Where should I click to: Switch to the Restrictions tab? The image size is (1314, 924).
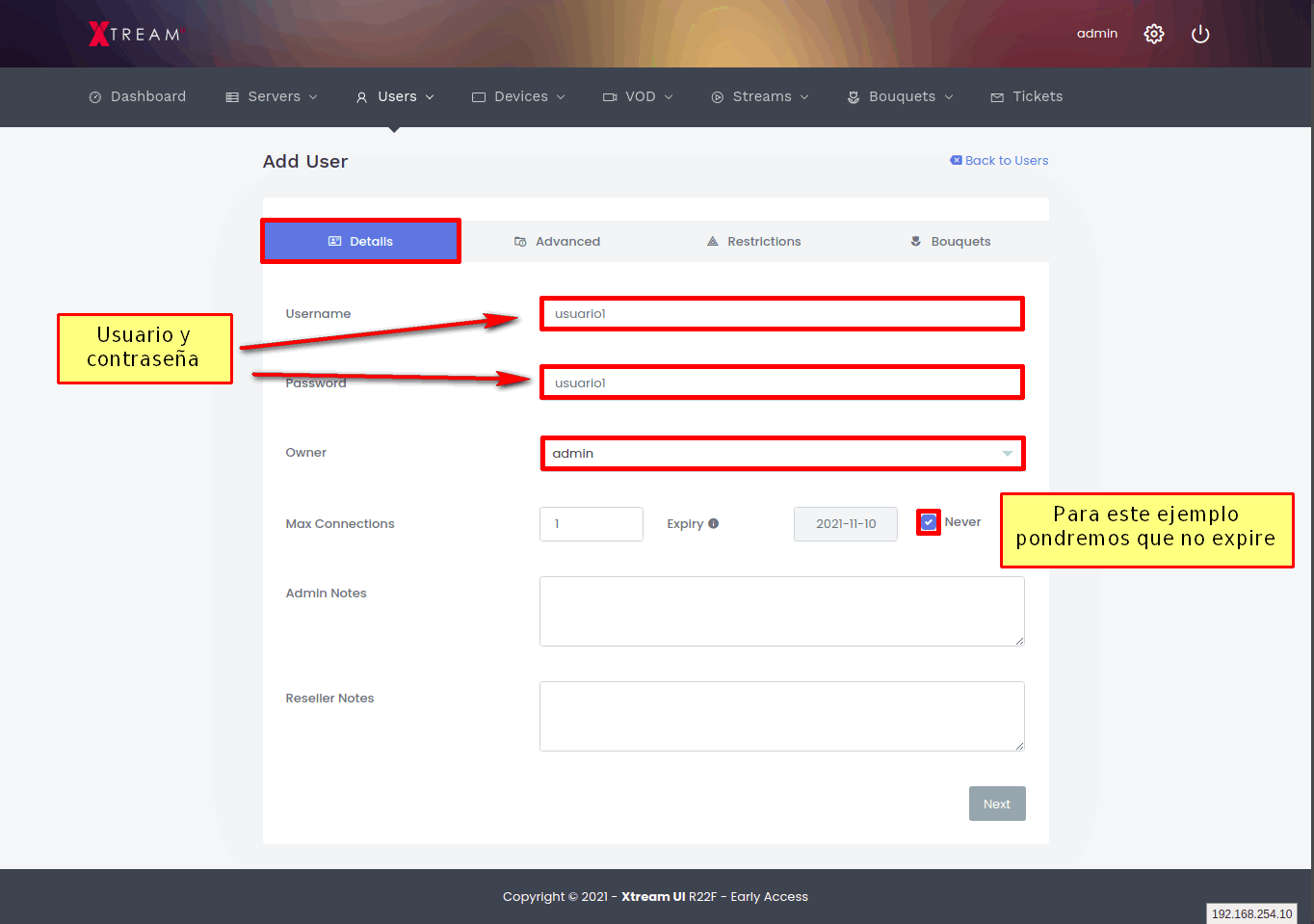tap(753, 242)
